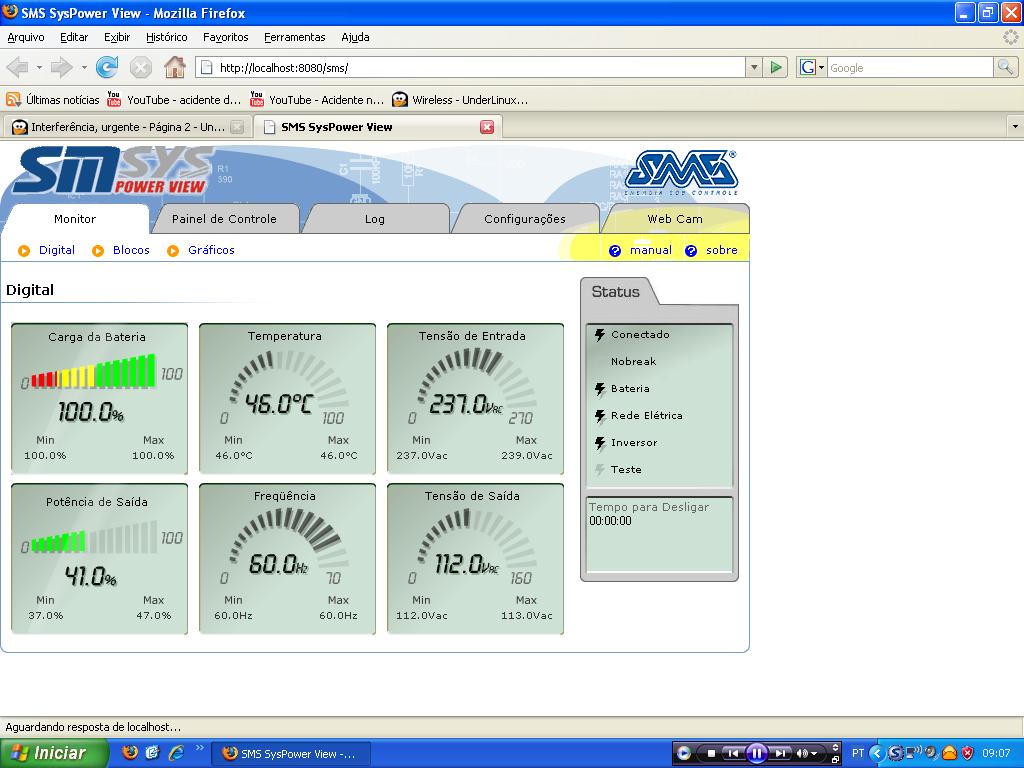This screenshot has height=768, width=1024.
Task: Pause playback in the taskbar media player
Action: [x=756, y=754]
